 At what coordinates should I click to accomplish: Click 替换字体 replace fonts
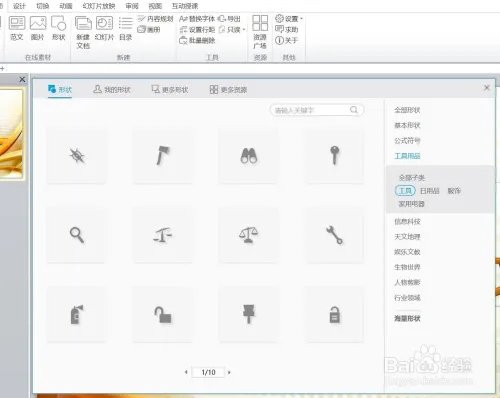[197, 19]
